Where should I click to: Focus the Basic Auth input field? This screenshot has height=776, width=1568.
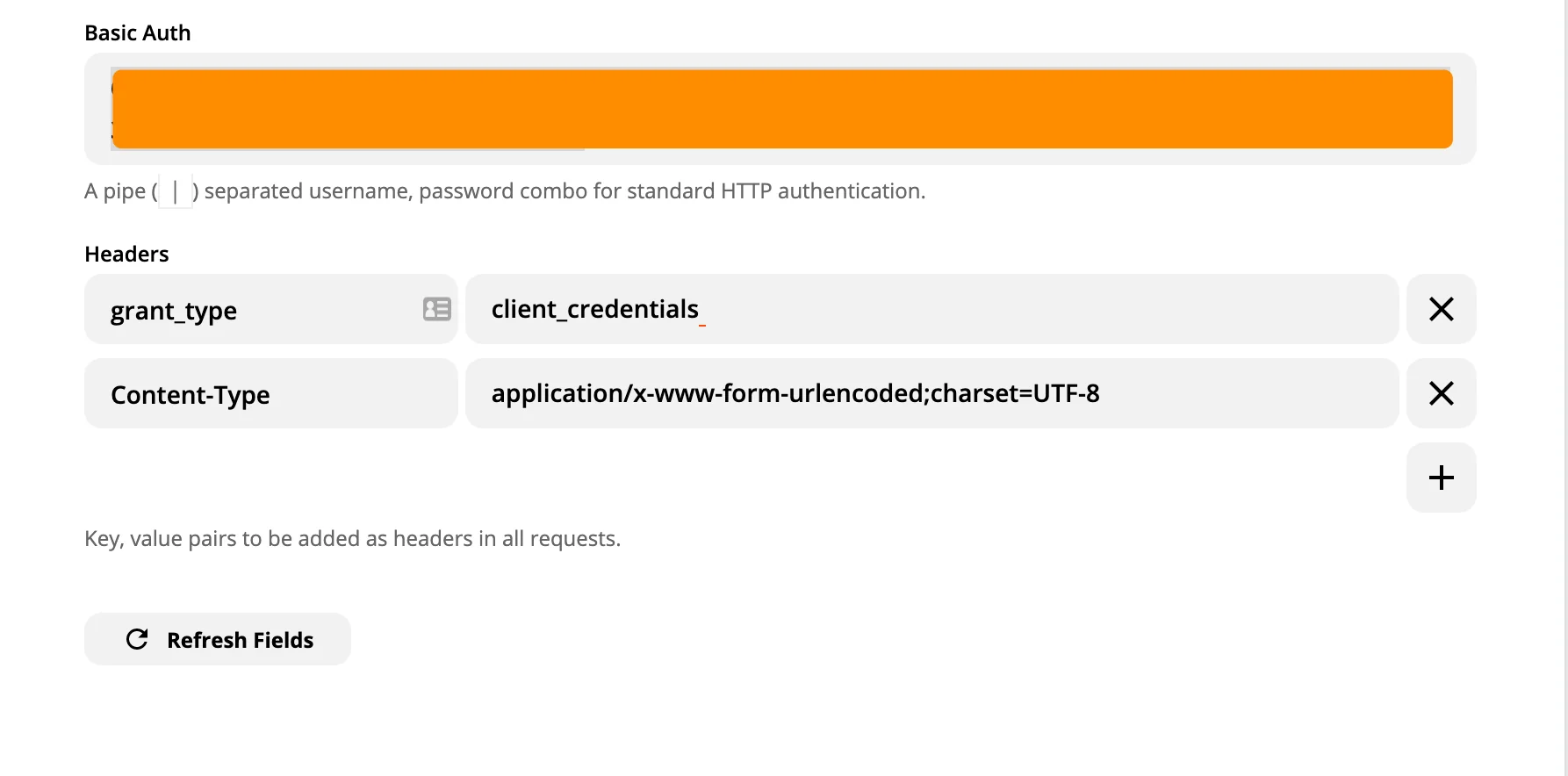click(781, 109)
